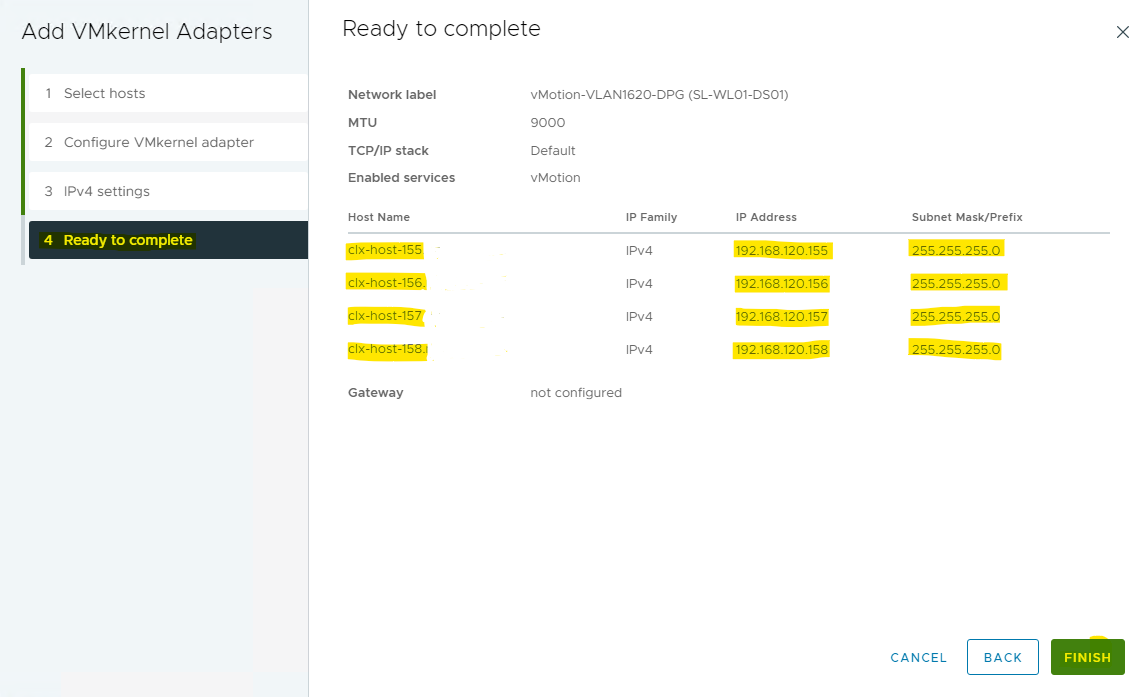
Task: Go to step 1 Select hosts
Action: [x=104, y=93]
